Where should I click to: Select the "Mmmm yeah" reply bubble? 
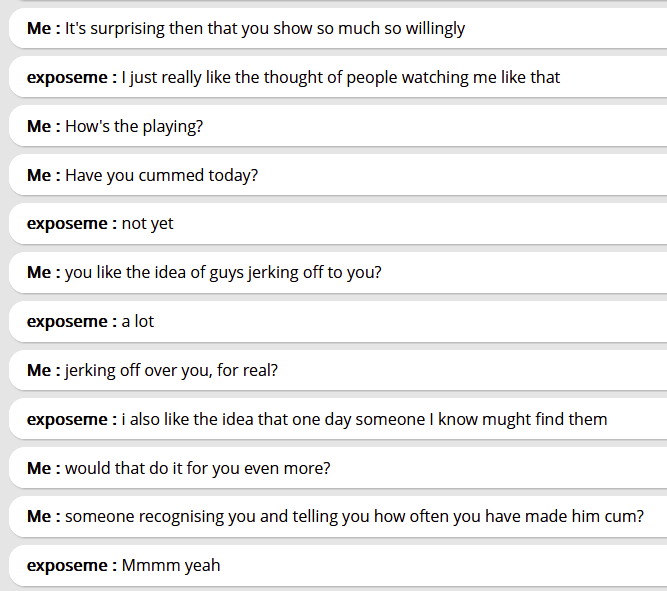[170, 565]
